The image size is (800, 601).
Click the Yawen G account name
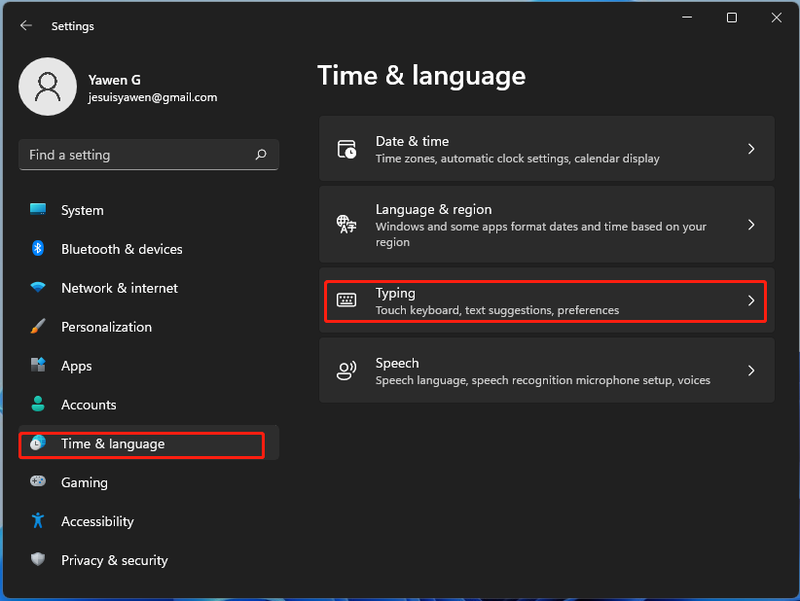click(114, 80)
